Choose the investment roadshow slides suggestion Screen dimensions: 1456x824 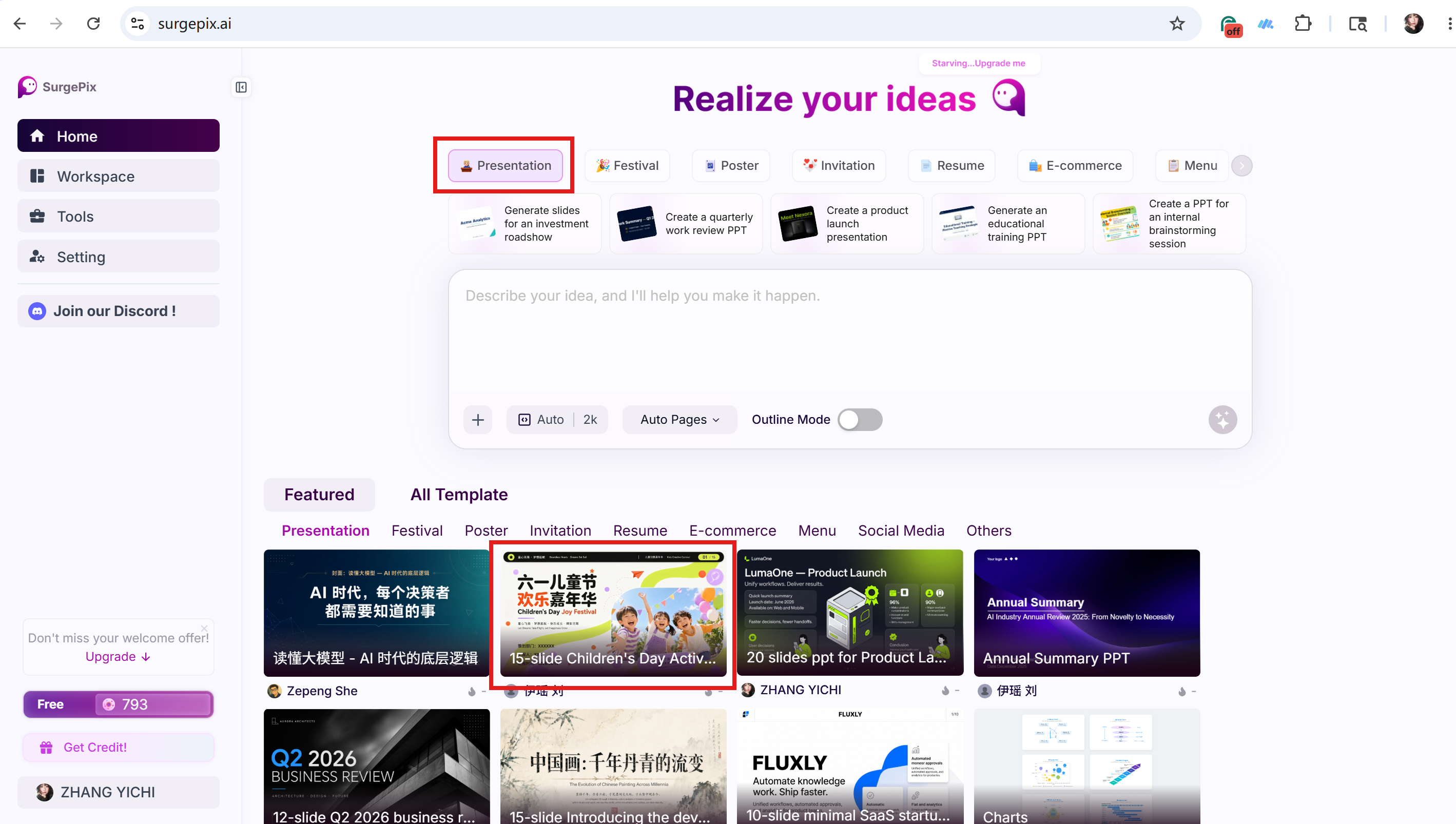[525, 224]
